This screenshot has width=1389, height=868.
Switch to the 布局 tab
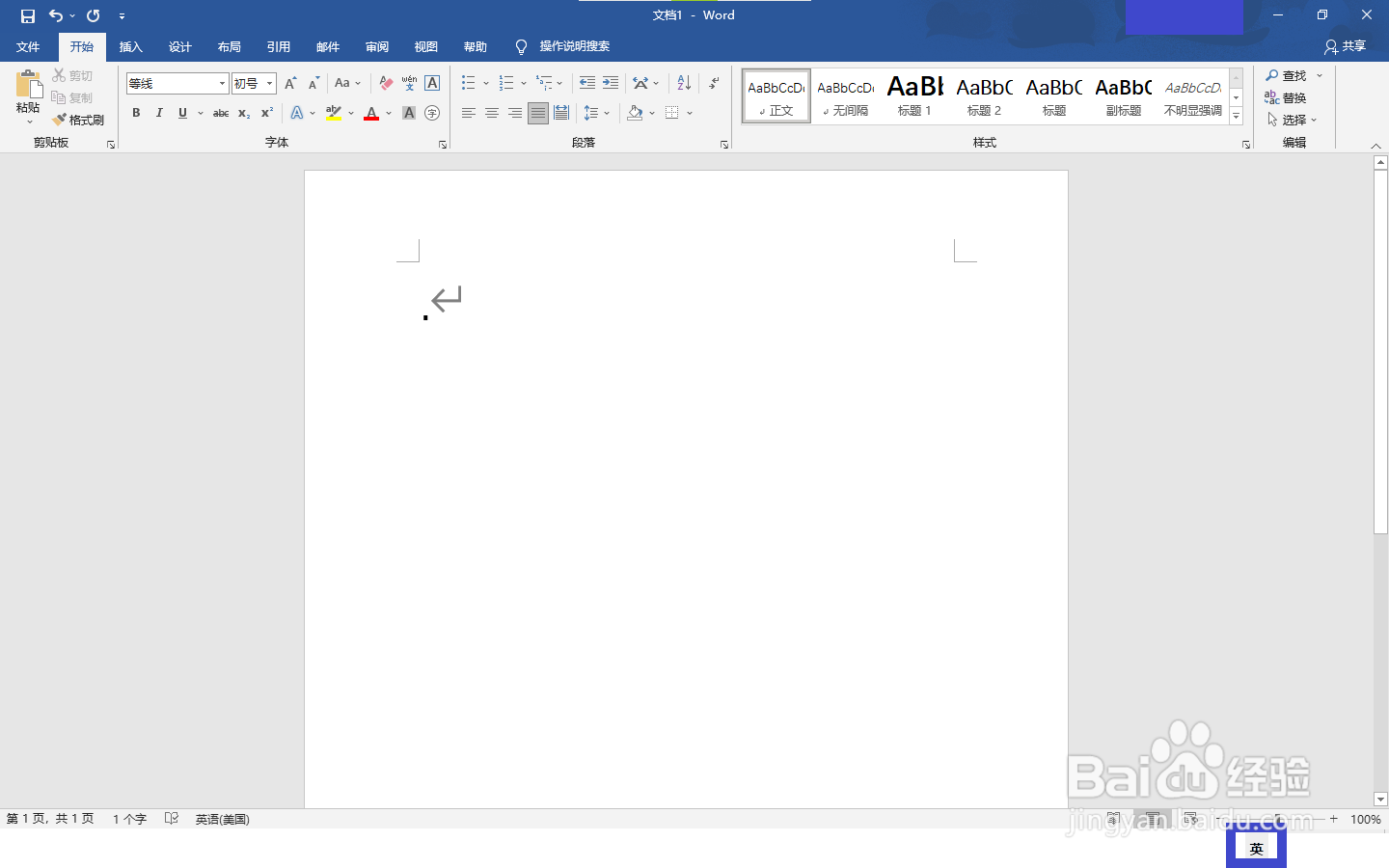click(230, 46)
